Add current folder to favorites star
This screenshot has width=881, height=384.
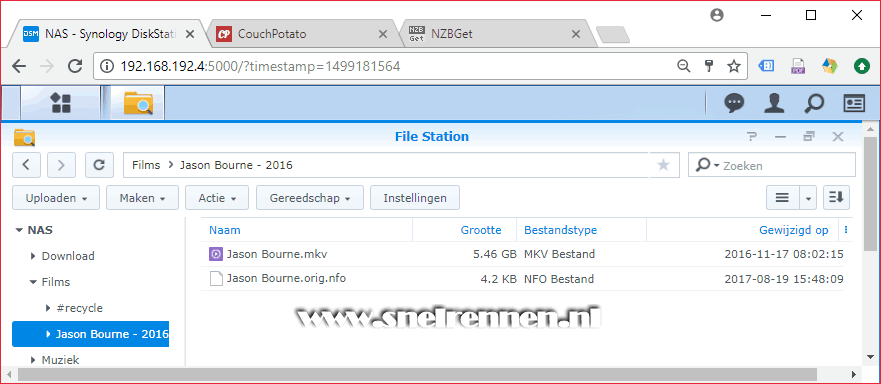pos(664,165)
